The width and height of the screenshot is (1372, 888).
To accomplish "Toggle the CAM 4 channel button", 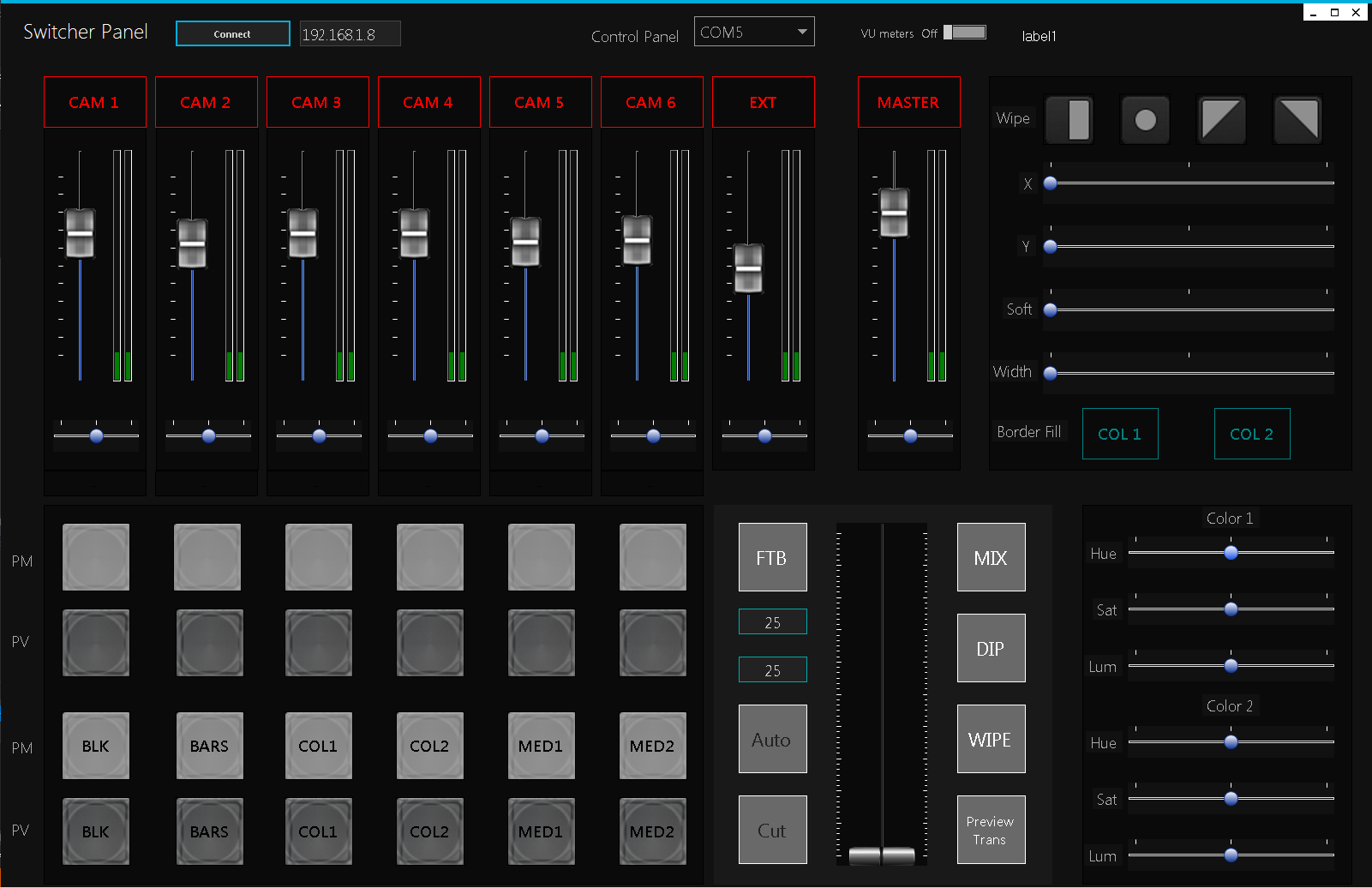I will coord(429,102).
